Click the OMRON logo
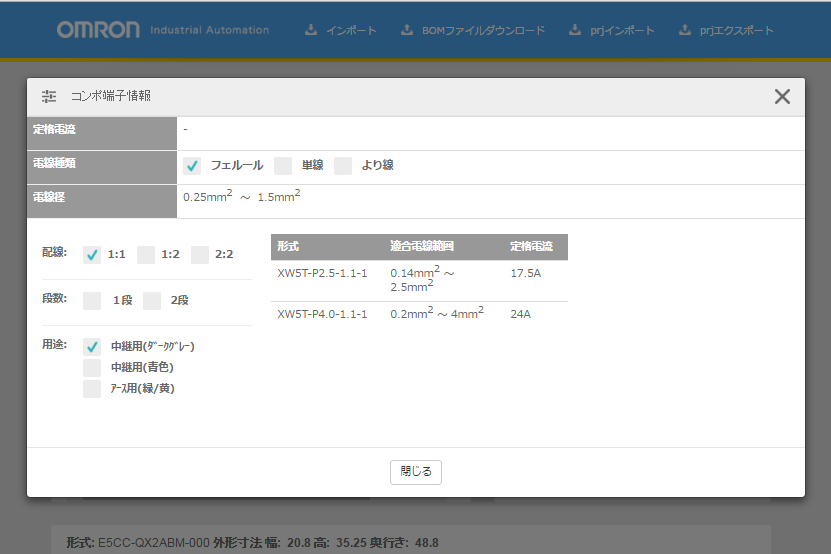The width and height of the screenshot is (831, 554). [99, 30]
